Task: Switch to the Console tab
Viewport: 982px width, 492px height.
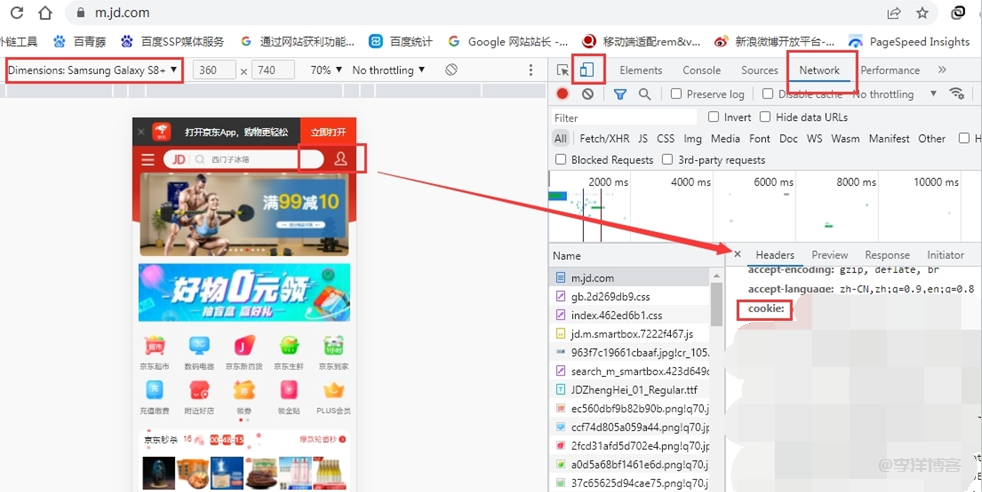Action: click(x=701, y=70)
